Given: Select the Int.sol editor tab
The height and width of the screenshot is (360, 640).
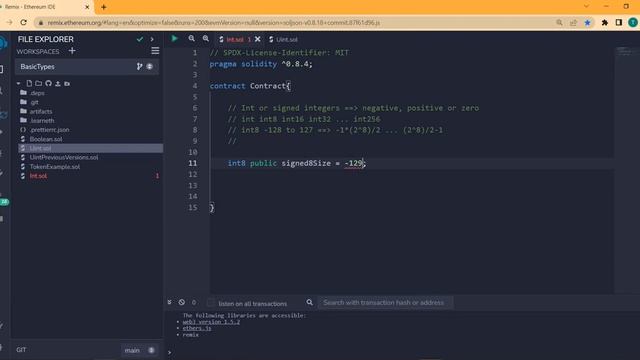Looking at the screenshot, I should pos(235,40).
